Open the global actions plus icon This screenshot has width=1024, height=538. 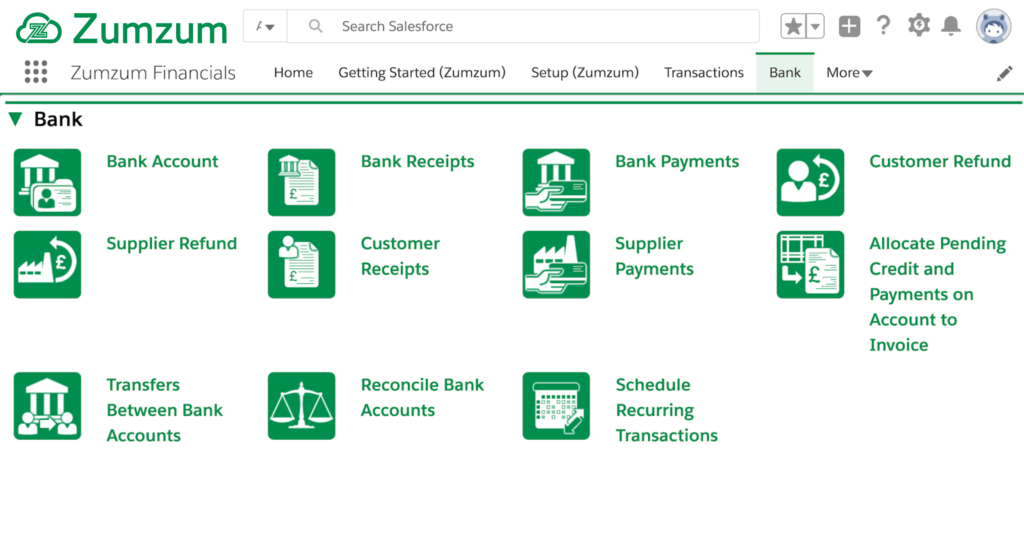849,26
